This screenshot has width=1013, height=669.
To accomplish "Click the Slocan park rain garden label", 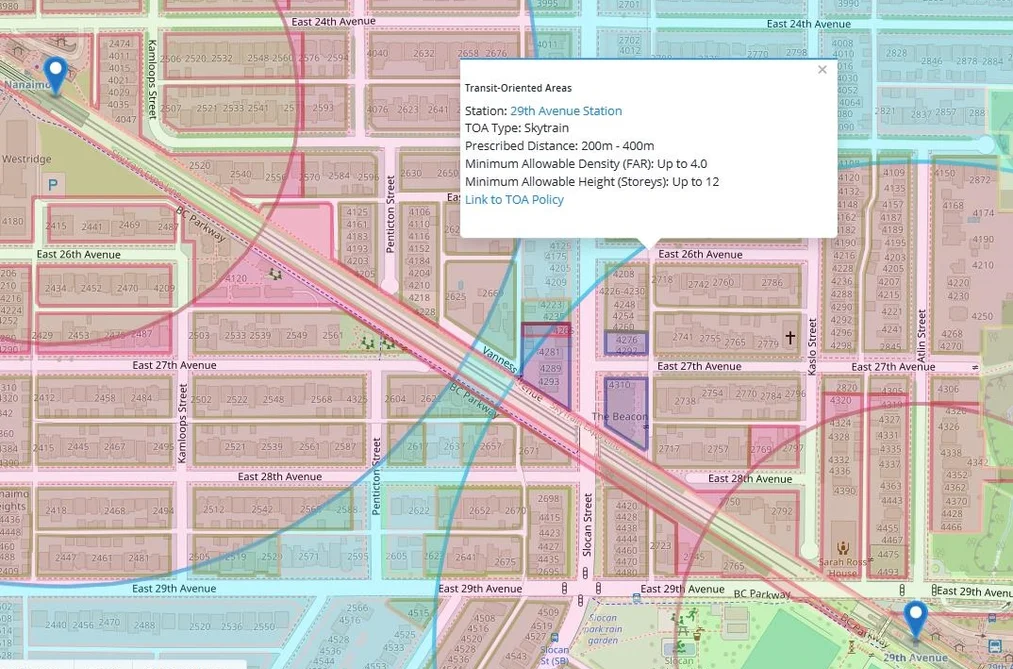I will [605, 629].
